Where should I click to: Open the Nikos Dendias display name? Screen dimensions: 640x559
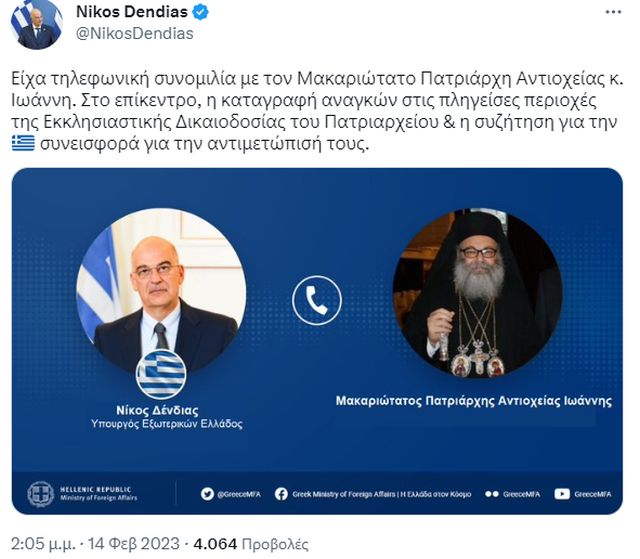click(x=132, y=12)
